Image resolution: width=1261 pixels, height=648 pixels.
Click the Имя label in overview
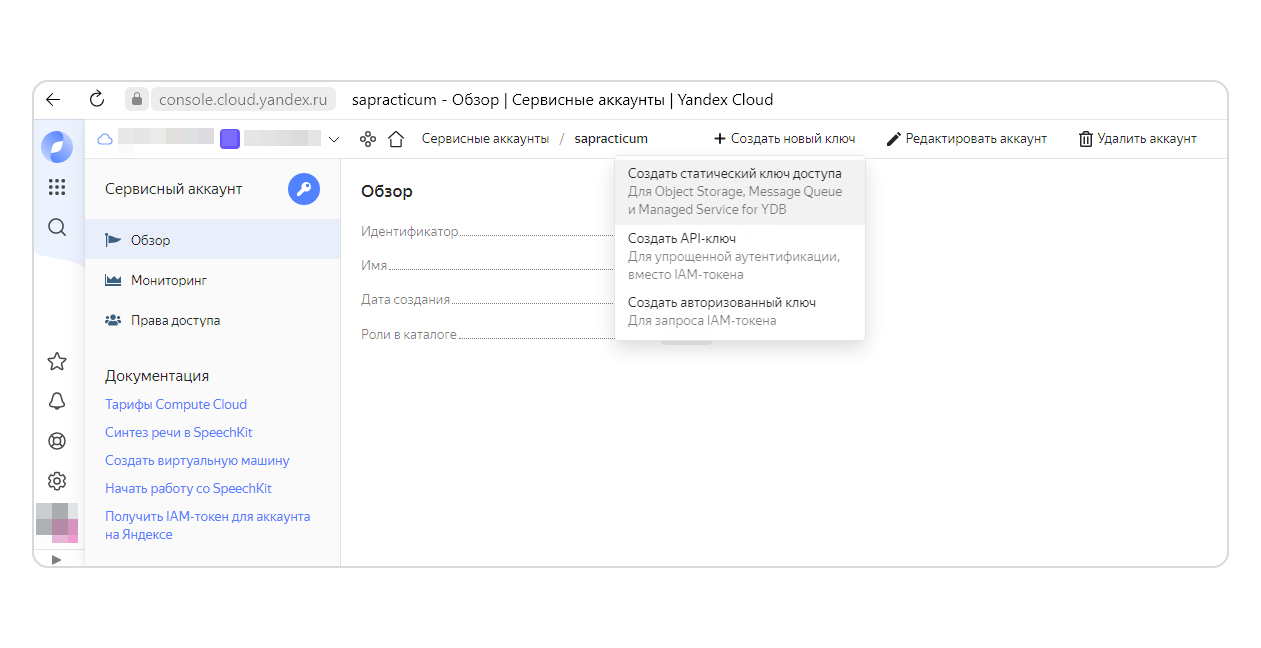(x=374, y=265)
